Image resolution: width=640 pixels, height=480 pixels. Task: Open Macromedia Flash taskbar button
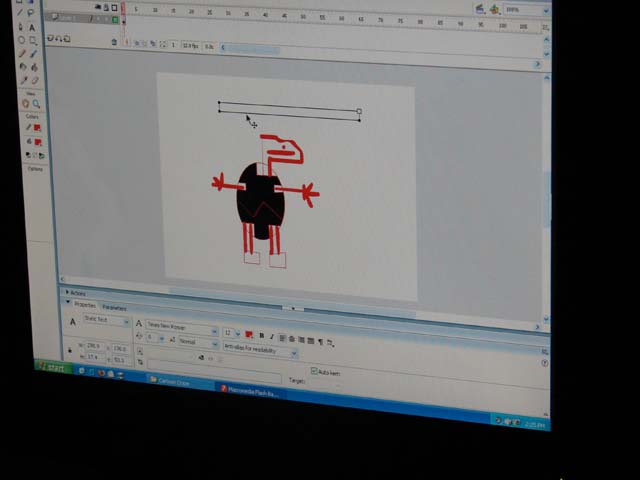(x=250, y=392)
